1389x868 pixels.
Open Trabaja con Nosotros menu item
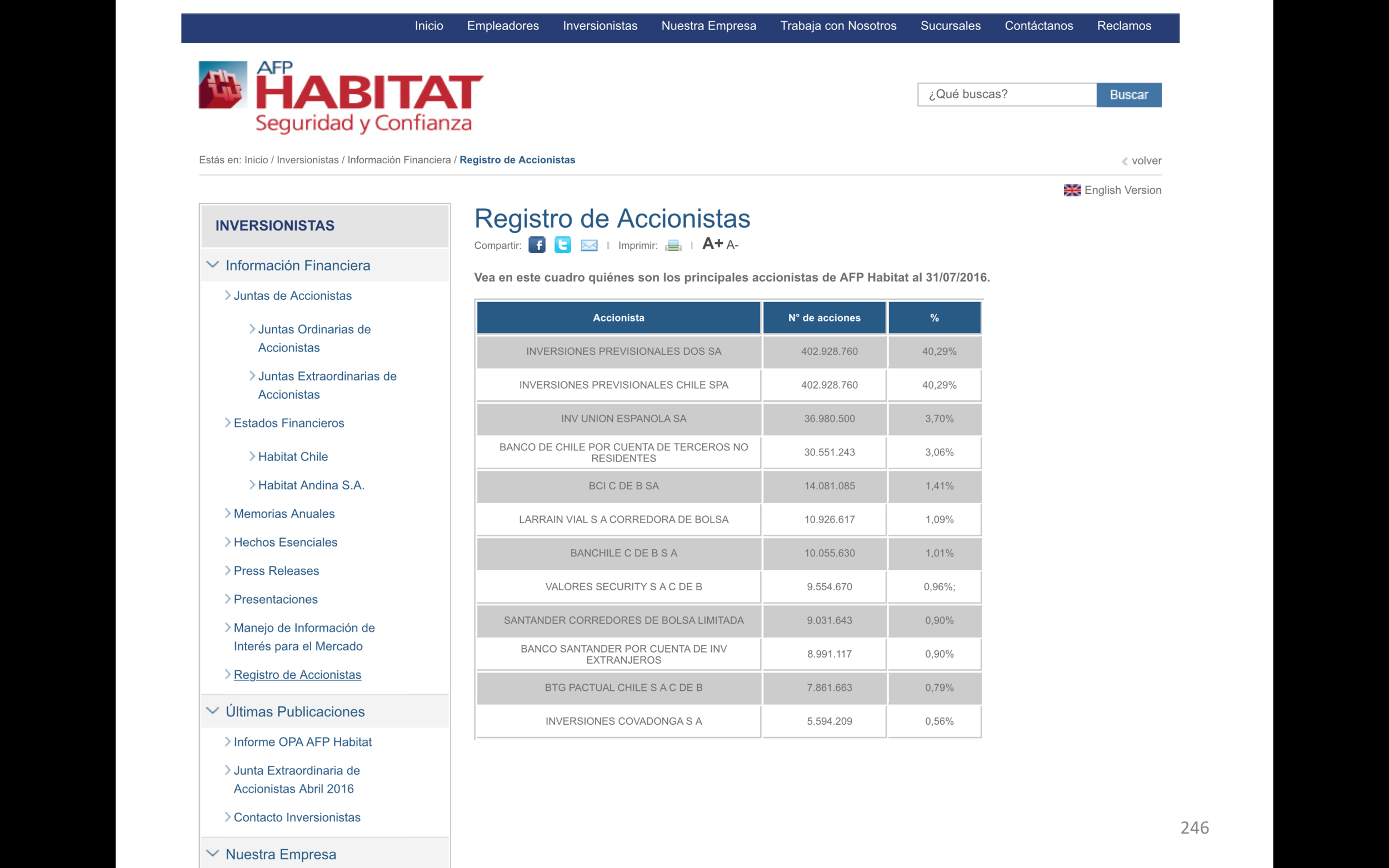click(x=838, y=26)
